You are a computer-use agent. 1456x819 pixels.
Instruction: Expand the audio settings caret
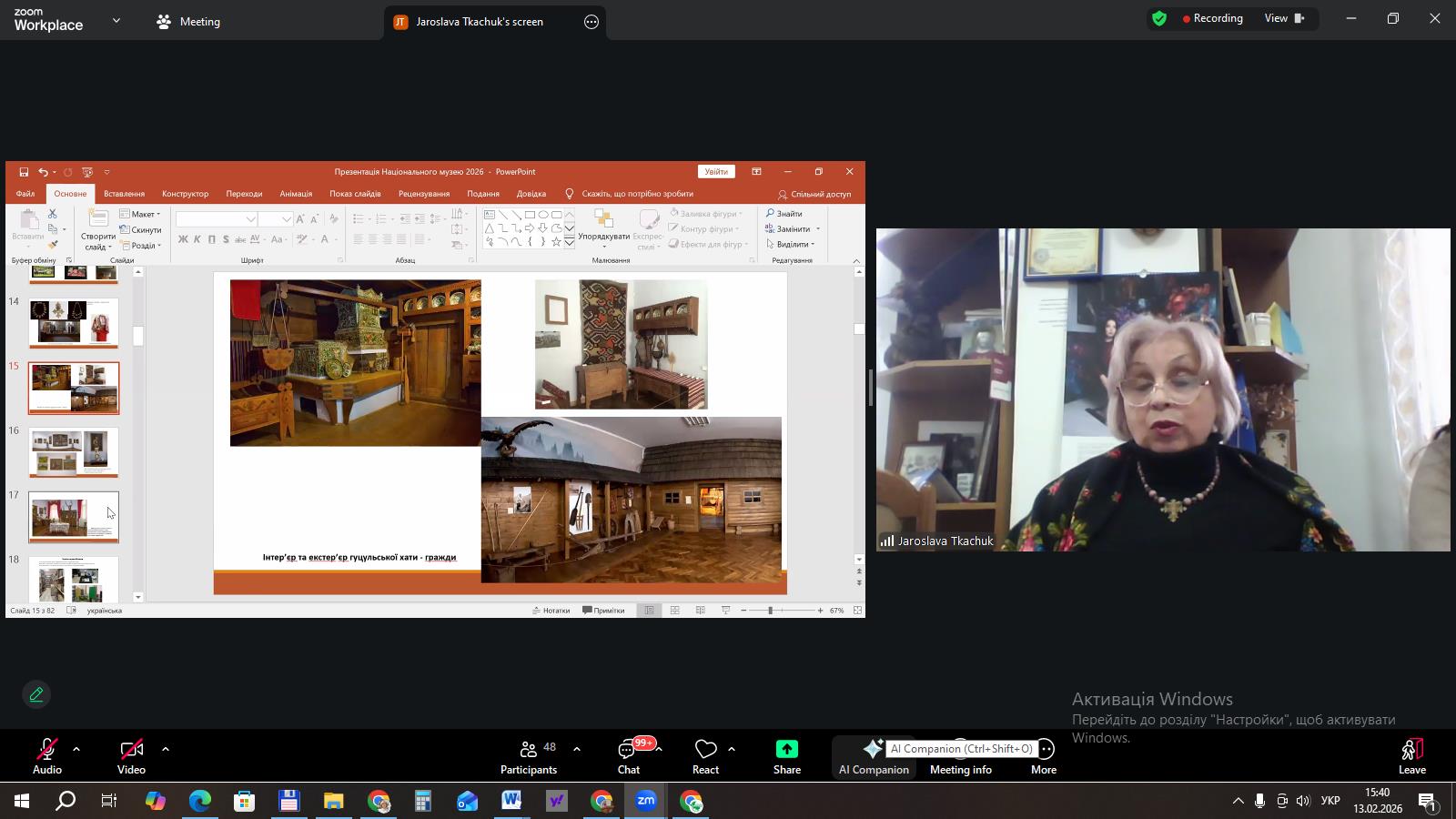pos(76,750)
